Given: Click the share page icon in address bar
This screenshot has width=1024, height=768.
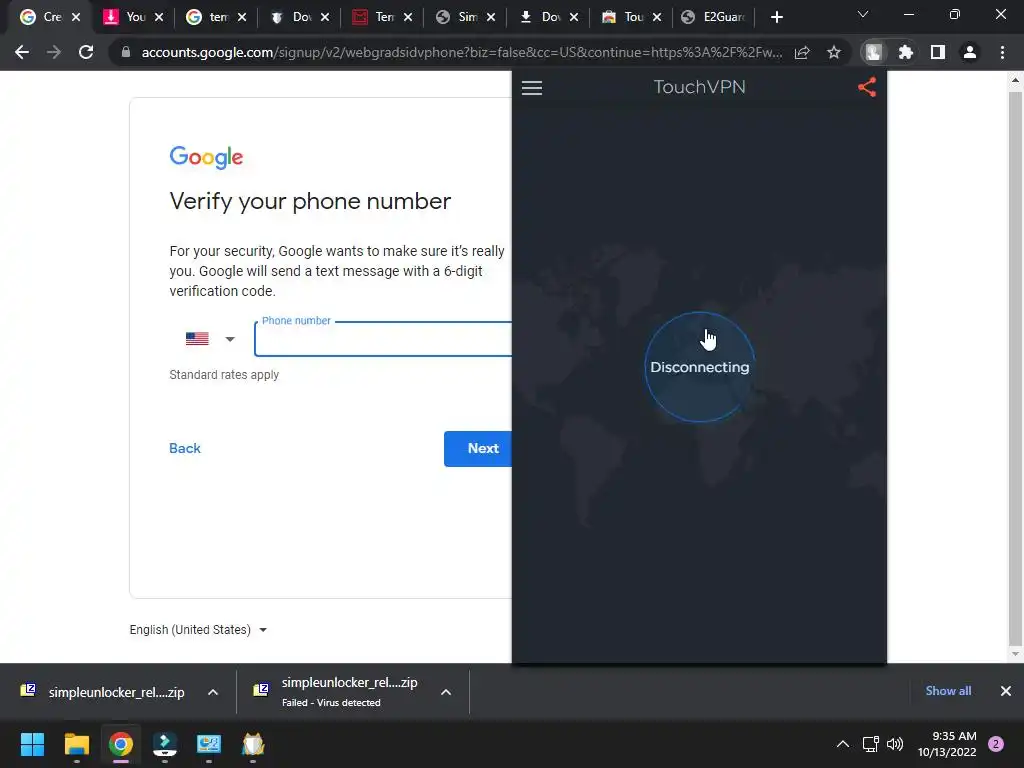Looking at the screenshot, I should click(x=802, y=52).
